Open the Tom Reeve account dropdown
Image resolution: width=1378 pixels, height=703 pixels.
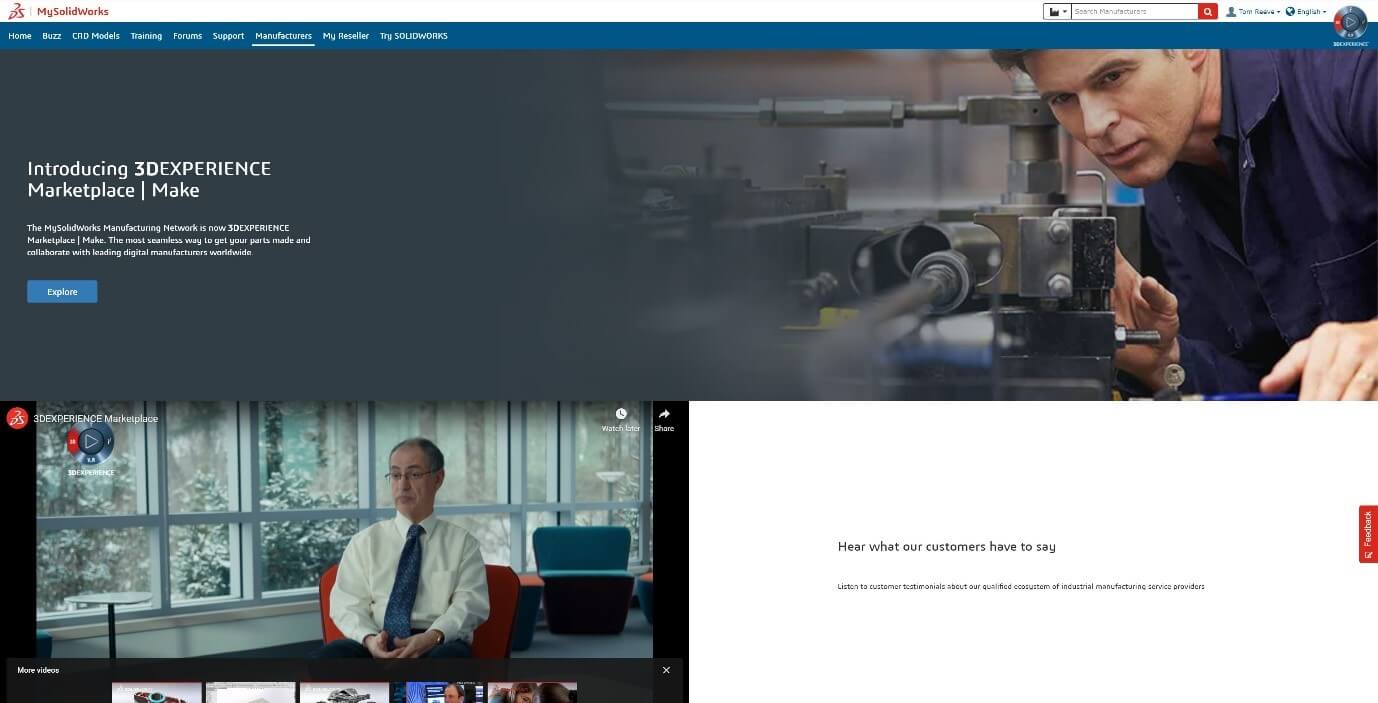(1253, 12)
